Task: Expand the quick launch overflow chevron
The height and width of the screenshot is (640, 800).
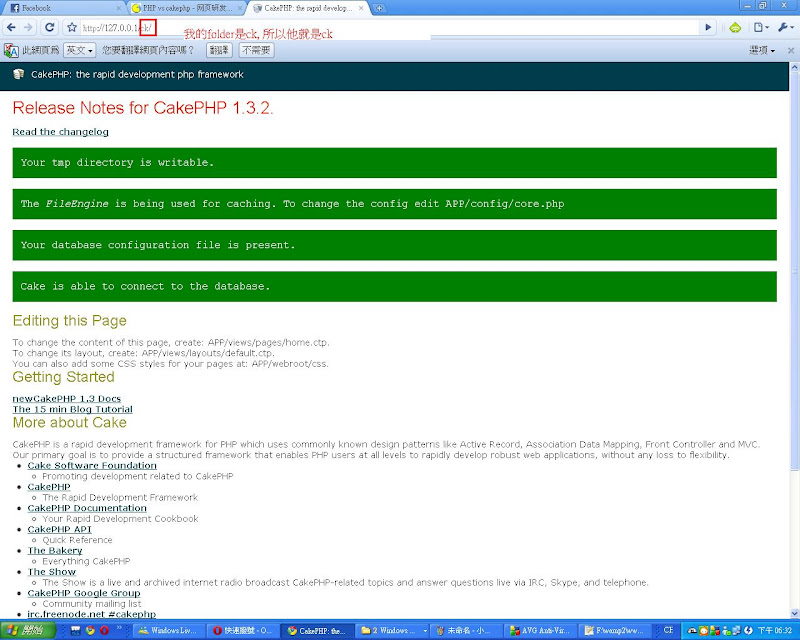Action: [x=119, y=628]
